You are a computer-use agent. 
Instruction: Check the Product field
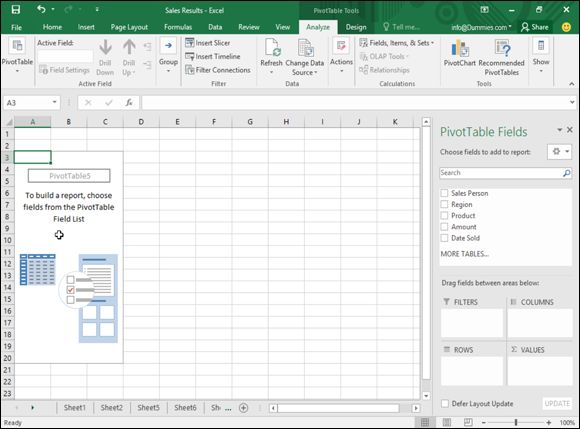(444, 216)
